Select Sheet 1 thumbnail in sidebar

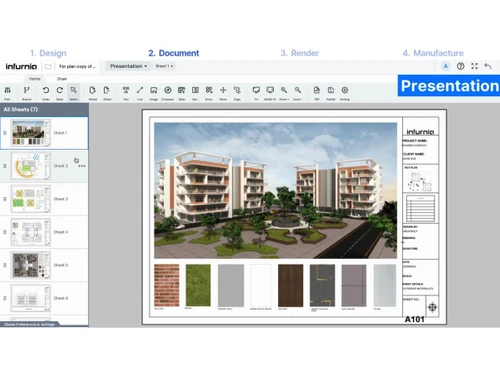tap(31, 133)
